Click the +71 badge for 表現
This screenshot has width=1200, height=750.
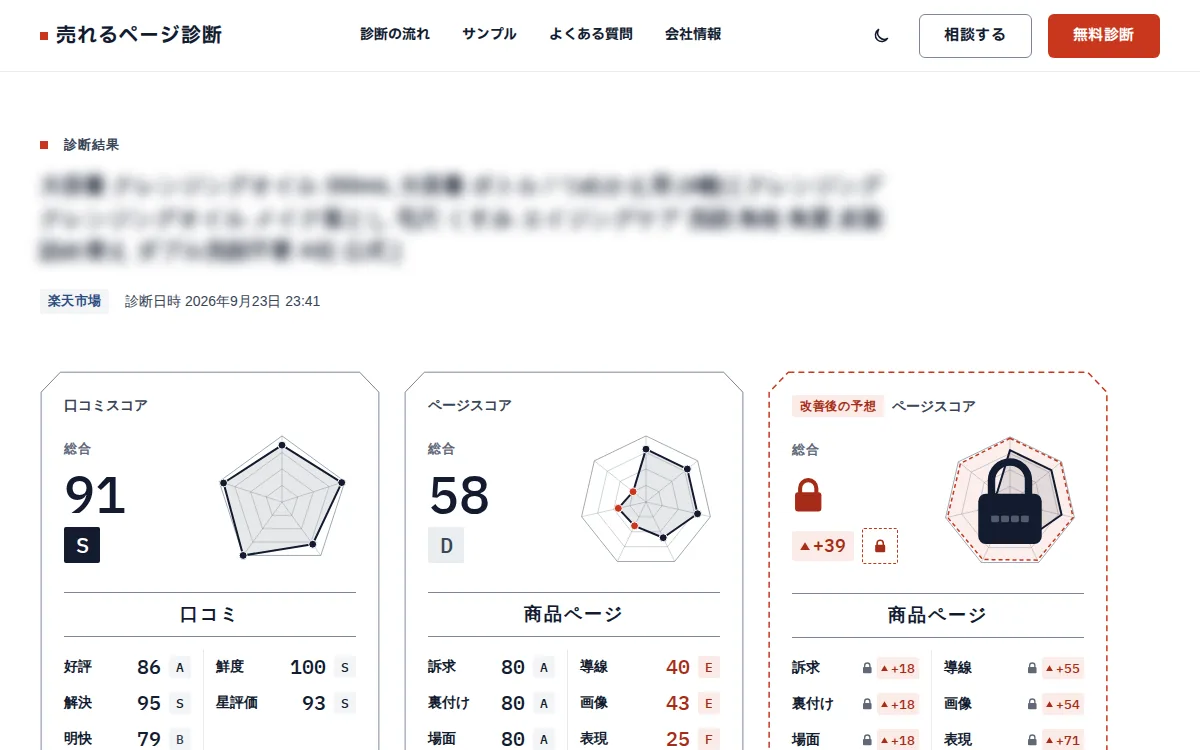1063,740
